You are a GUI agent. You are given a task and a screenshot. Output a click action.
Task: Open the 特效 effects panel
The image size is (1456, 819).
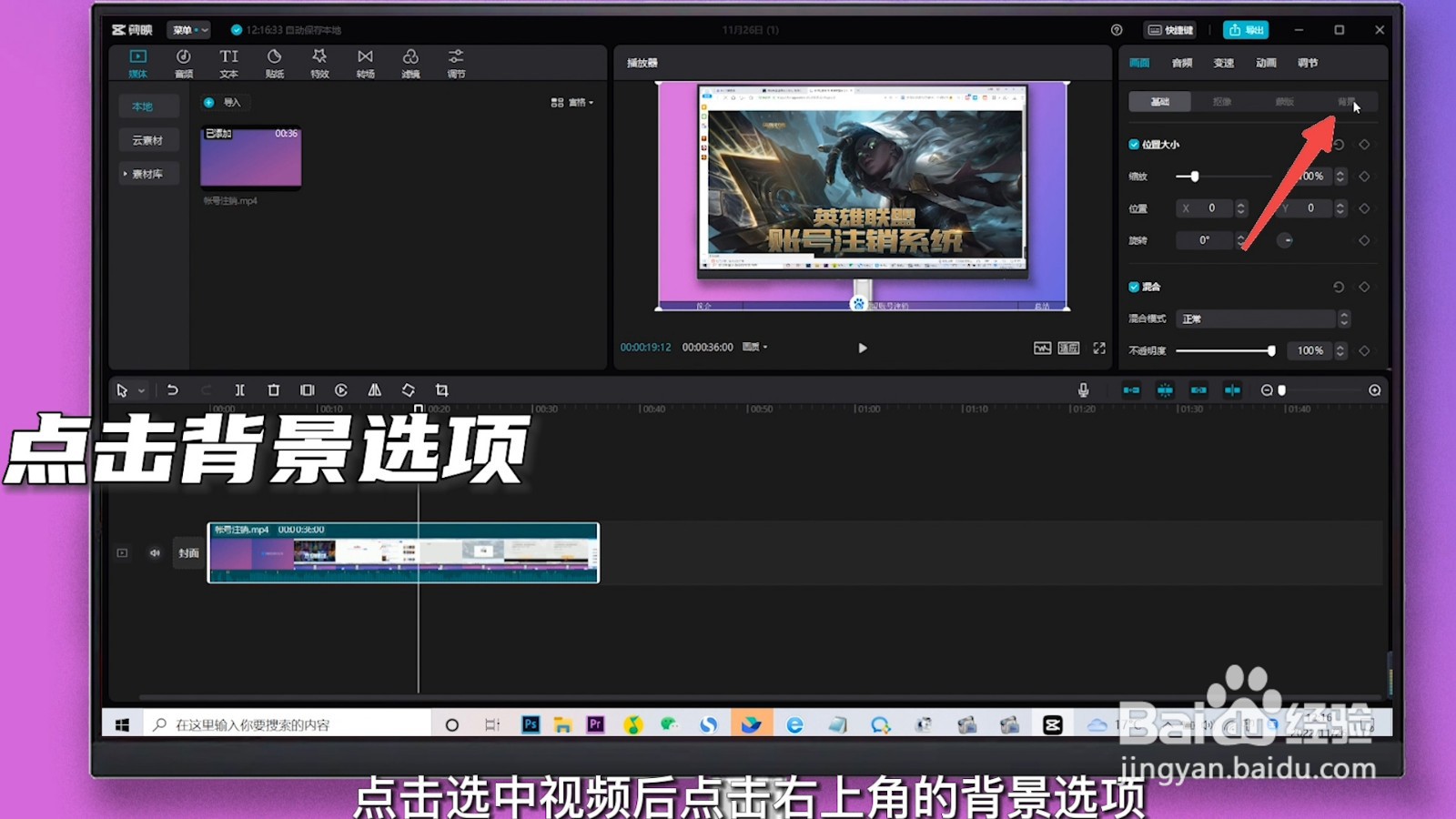pyautogui.click(x=319, y=63)
